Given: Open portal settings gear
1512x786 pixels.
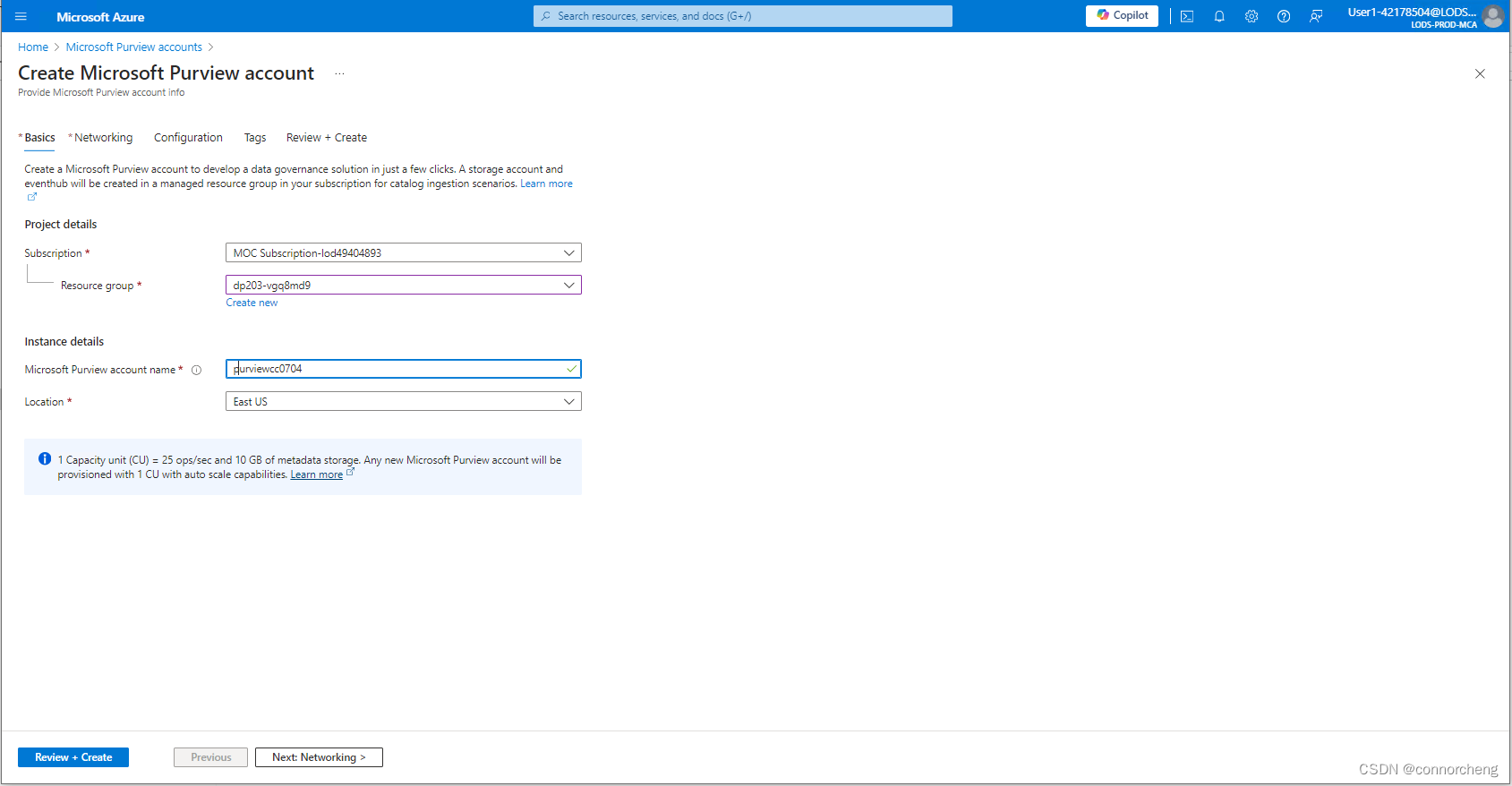Looking at the screenshot, I should click(1251, 16).
